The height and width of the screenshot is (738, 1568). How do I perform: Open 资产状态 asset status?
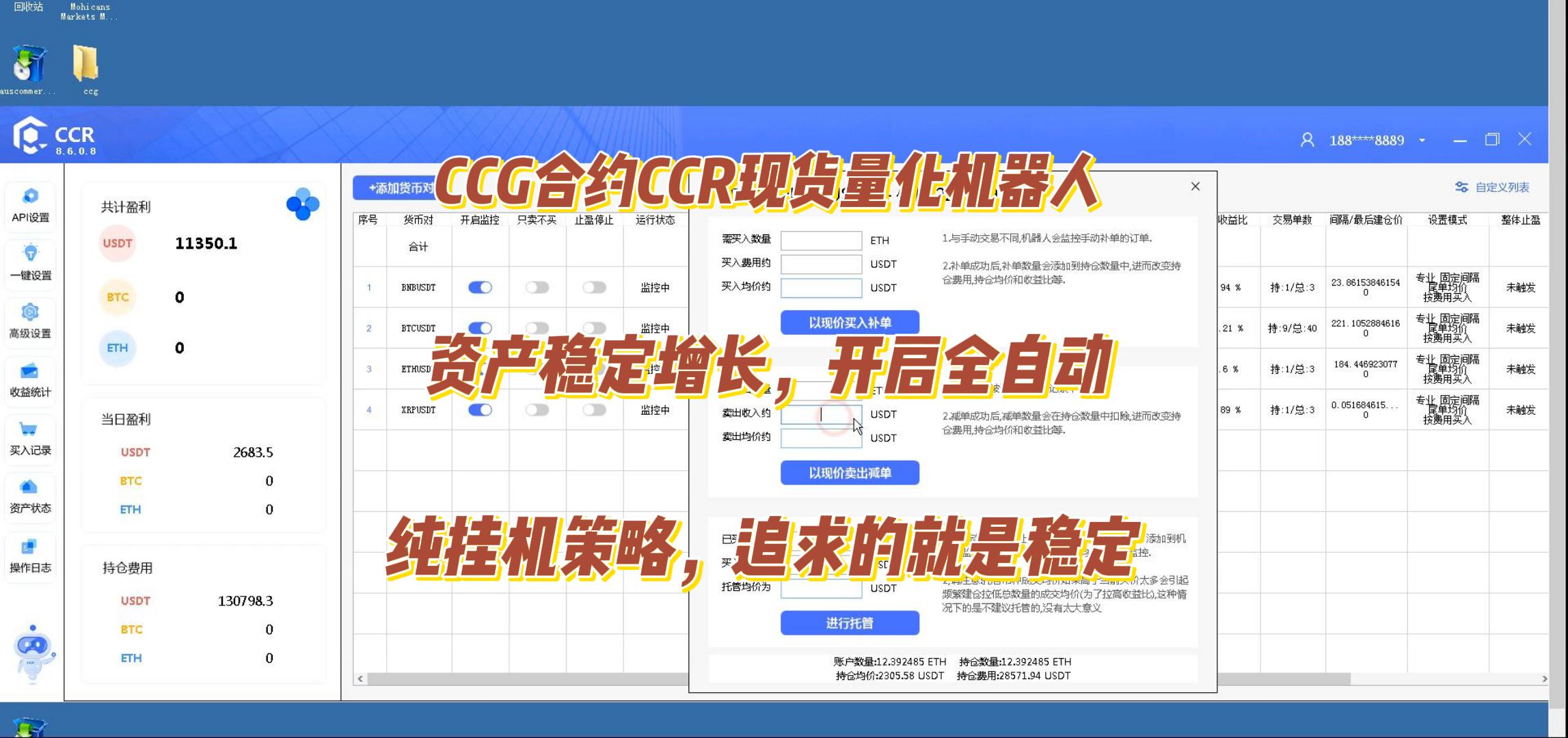pos(30,497)
